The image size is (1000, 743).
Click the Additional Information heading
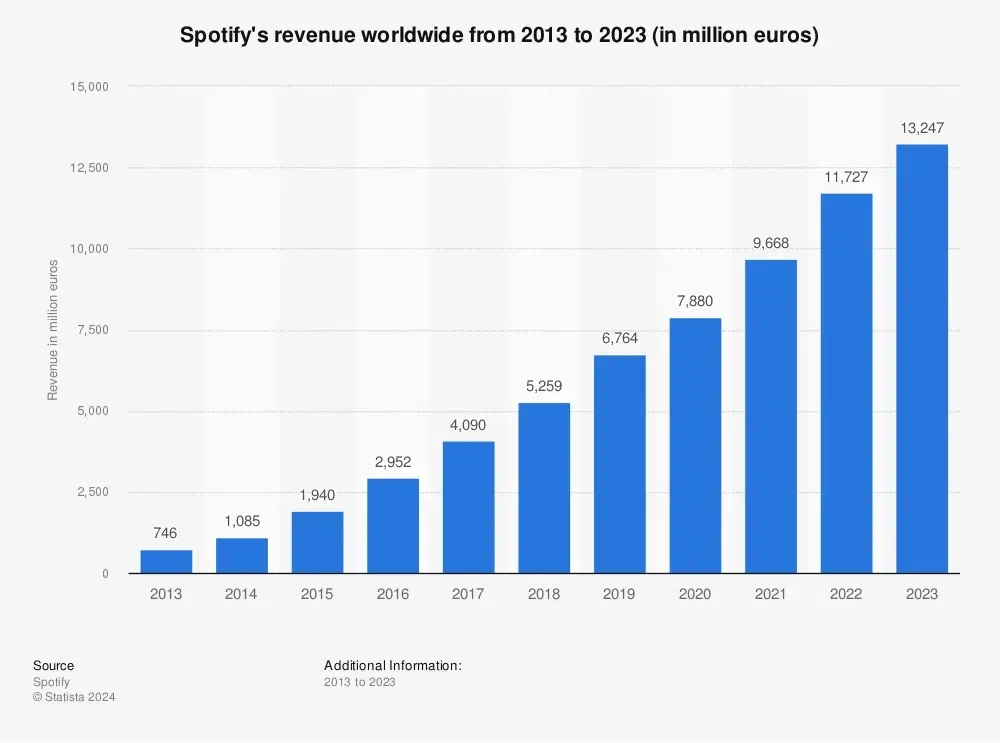tap(391, 665)
